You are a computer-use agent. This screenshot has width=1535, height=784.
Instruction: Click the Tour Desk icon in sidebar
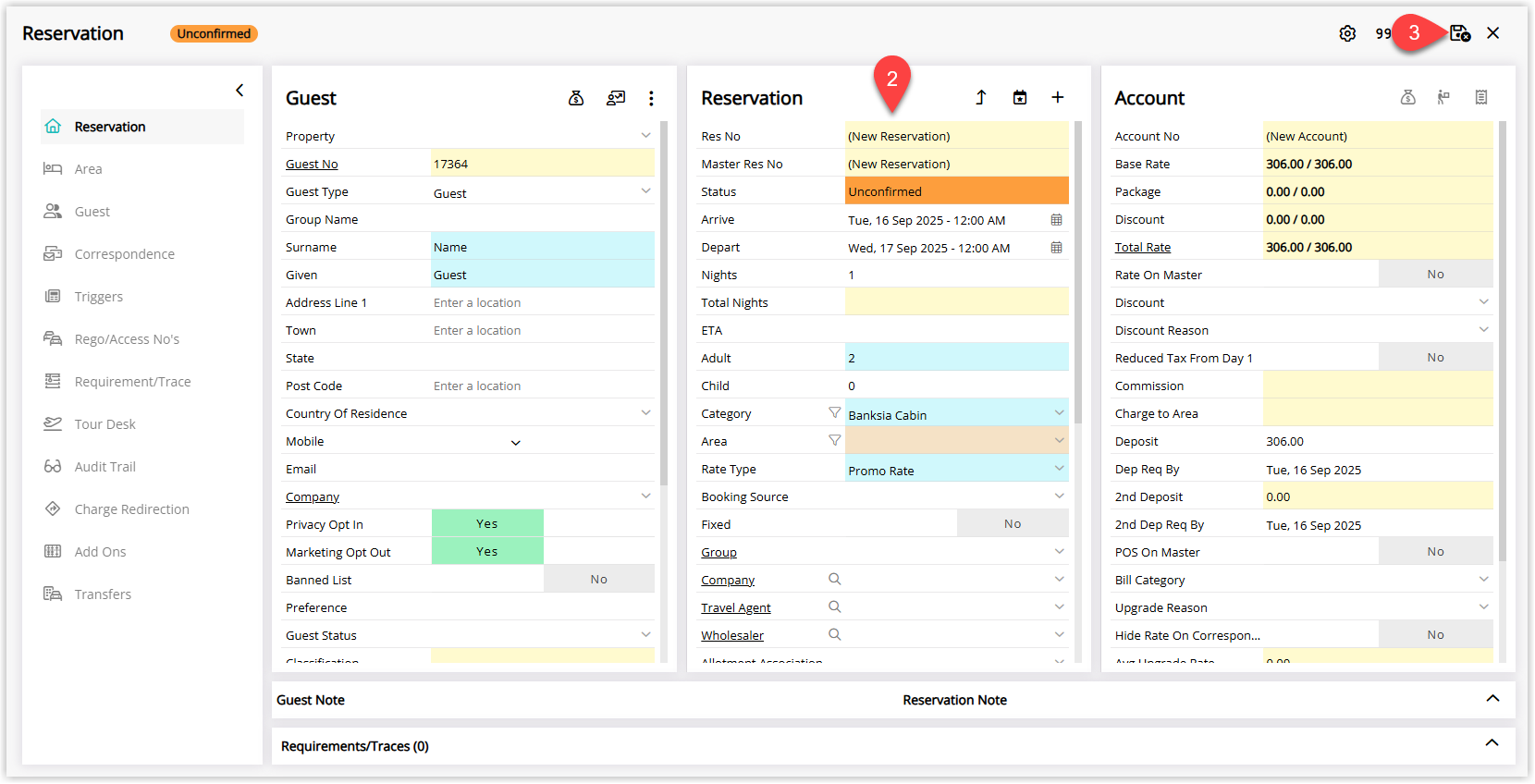[x=53, y=424]
